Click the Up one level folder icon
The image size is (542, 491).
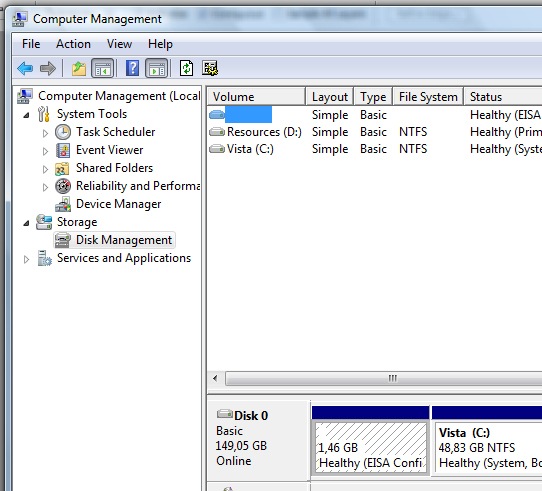pyautogui.click(x=79, y=68)
